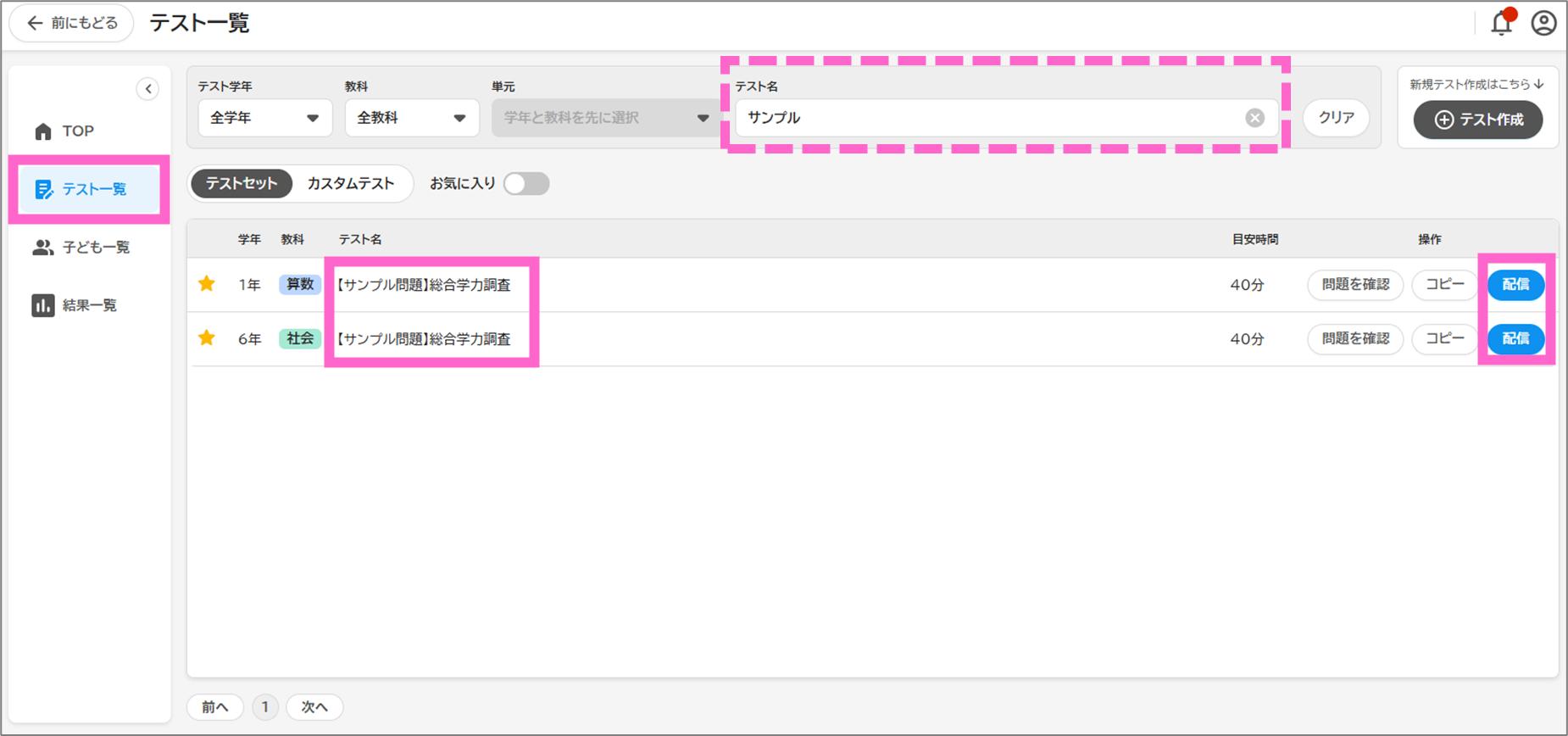Expand the 教科 subject dropdown
The height and width of the screenshot is (736, 1568).
click(411, 118)
